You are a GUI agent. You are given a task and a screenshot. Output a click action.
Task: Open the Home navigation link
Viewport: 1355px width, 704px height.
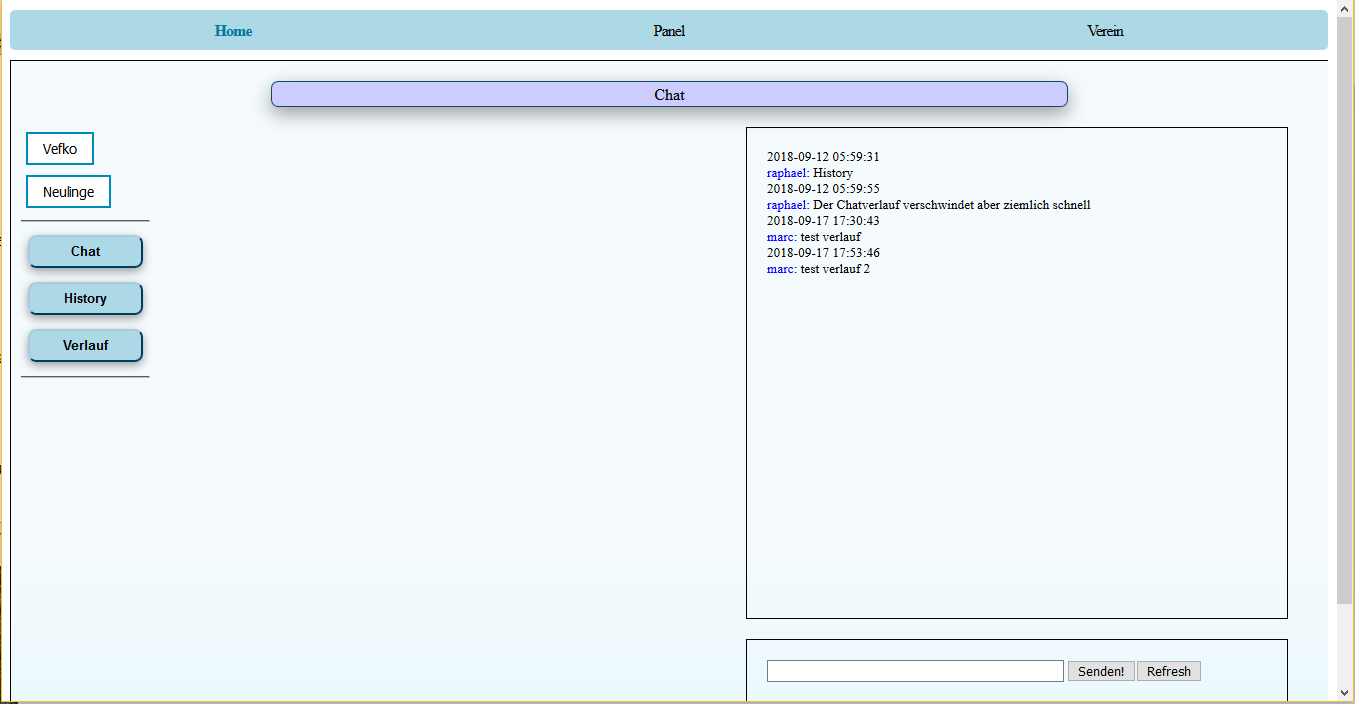[x=233, y=31]
